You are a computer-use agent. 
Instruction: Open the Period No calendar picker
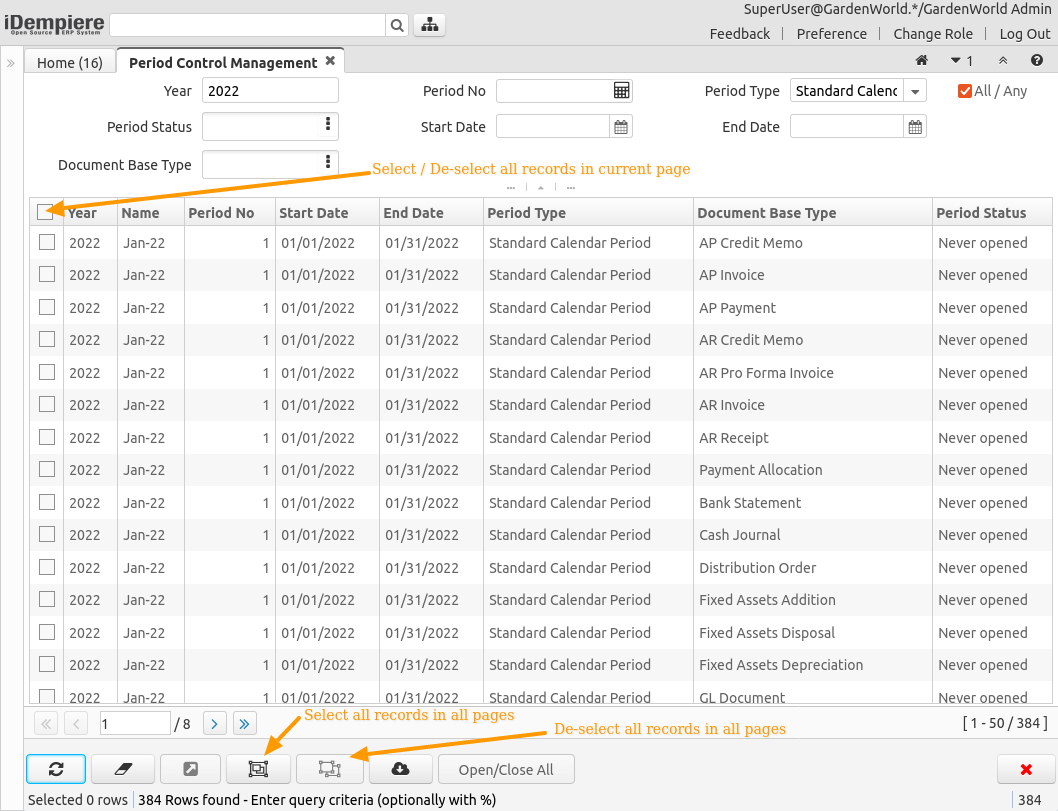point(621,90)
